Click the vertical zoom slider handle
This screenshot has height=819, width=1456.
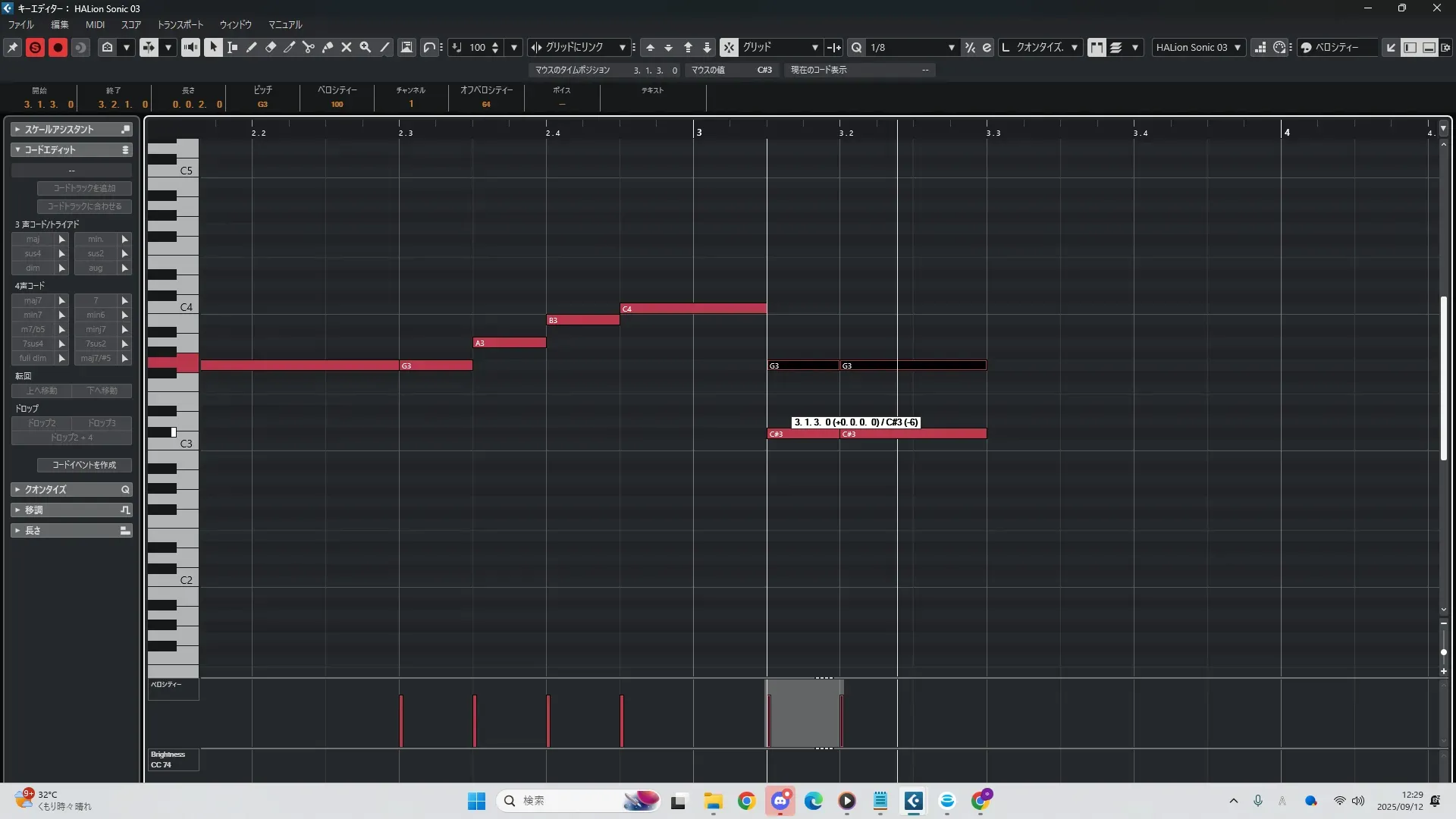click(1443, 651)
